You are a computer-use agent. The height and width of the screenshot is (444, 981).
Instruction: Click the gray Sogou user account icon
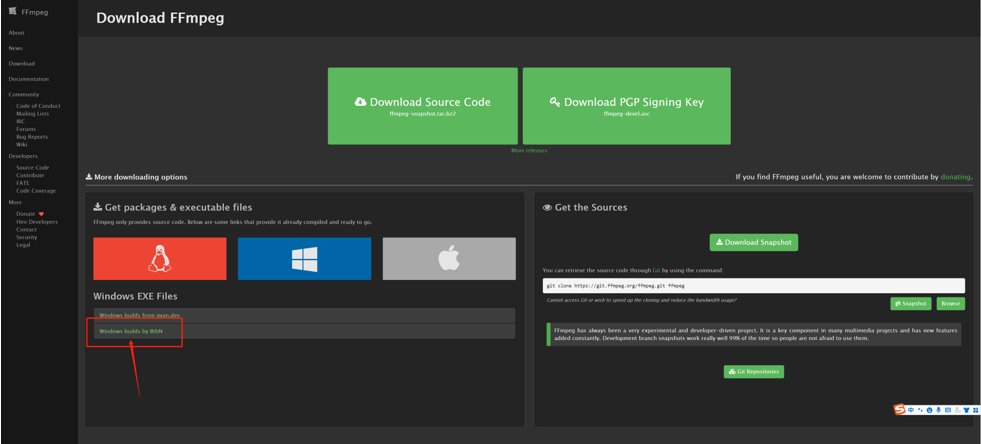(x=957, y=410)
